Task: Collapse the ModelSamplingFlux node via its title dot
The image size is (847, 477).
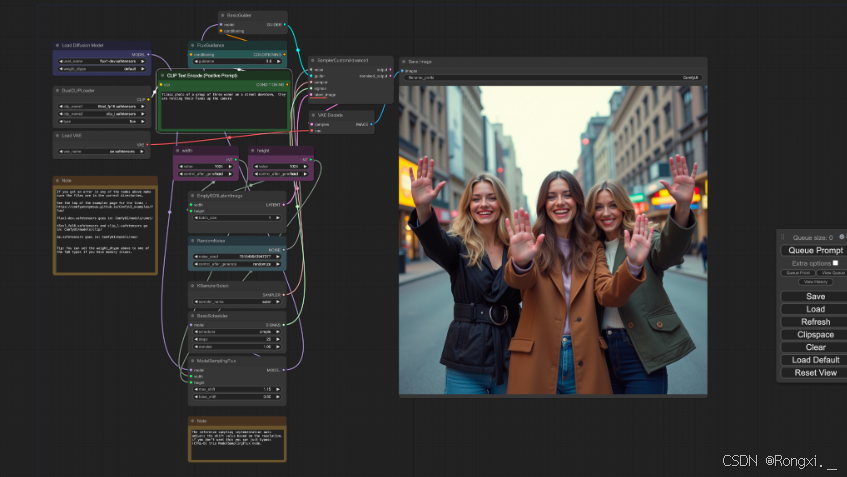Action: pos(192,361)
